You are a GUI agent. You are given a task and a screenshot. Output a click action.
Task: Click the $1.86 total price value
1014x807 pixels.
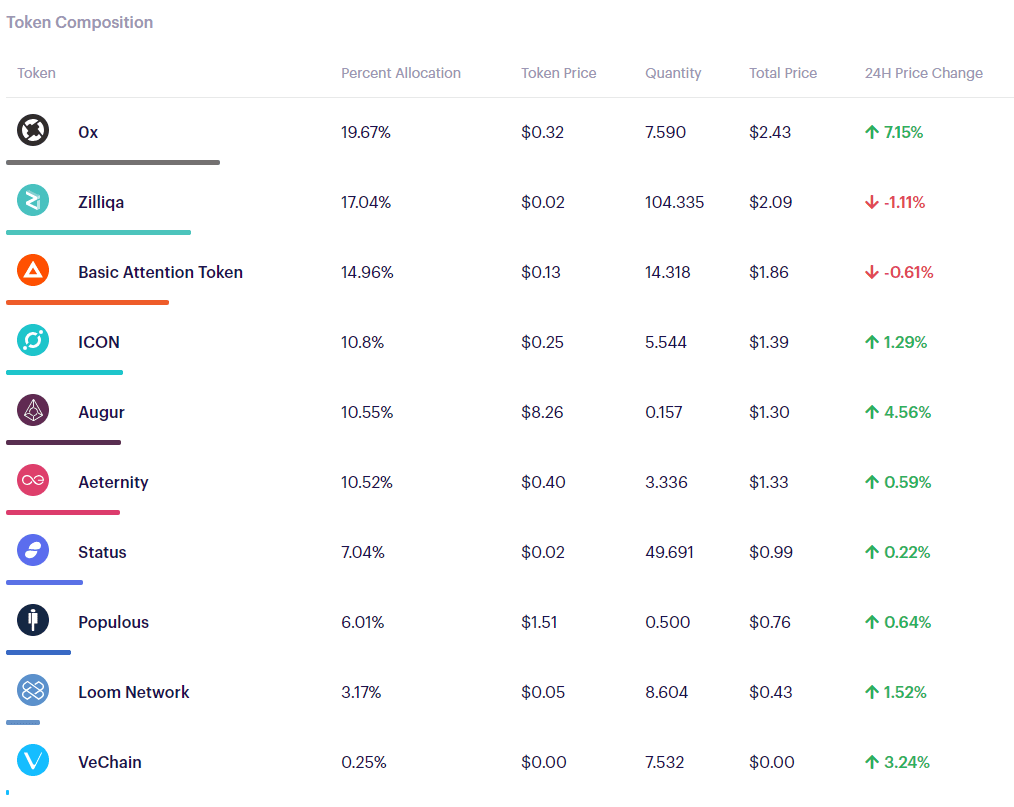[x=769, y=272]
